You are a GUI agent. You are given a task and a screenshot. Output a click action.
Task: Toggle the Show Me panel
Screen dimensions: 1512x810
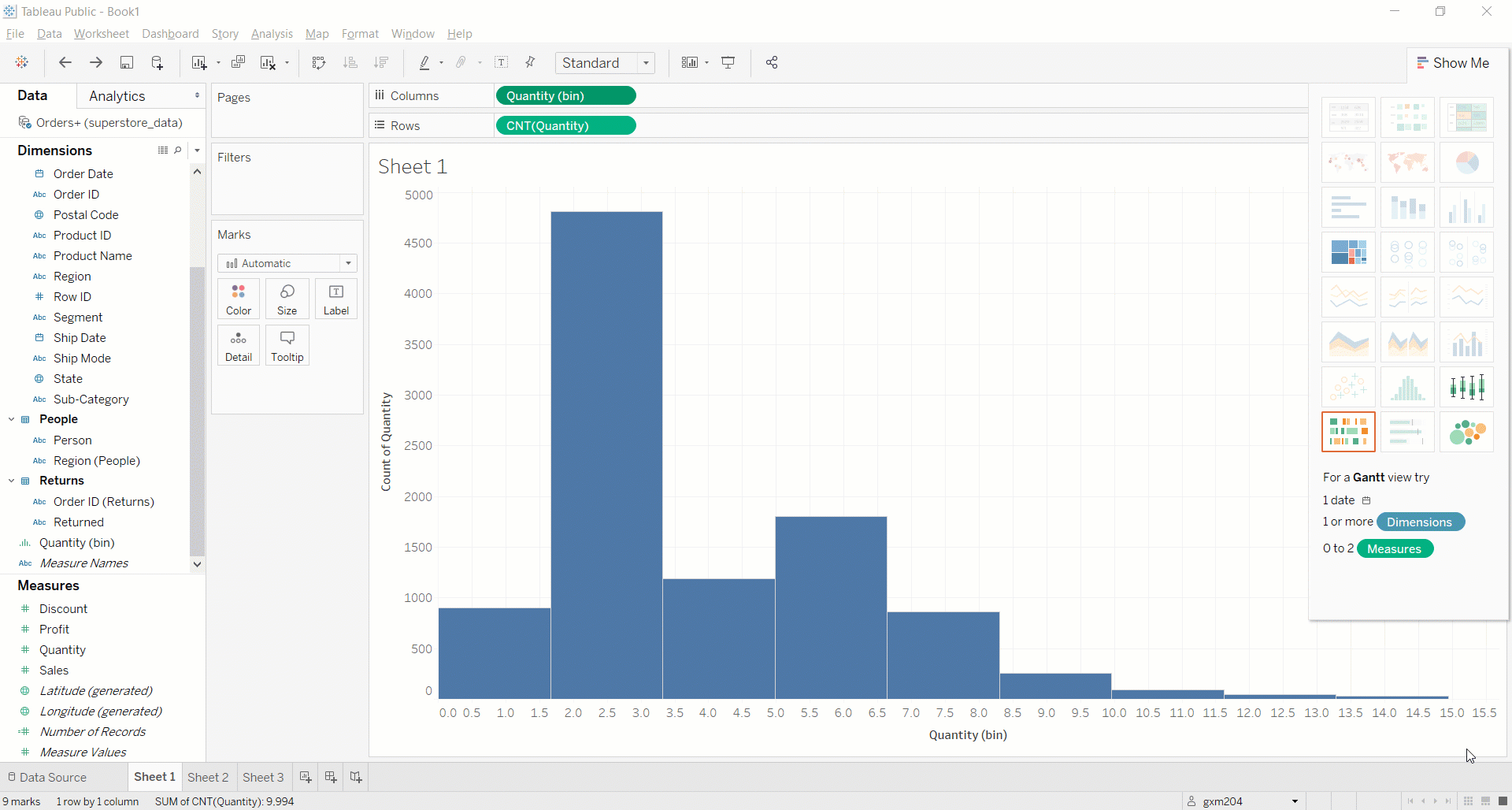click(1453, 63)
